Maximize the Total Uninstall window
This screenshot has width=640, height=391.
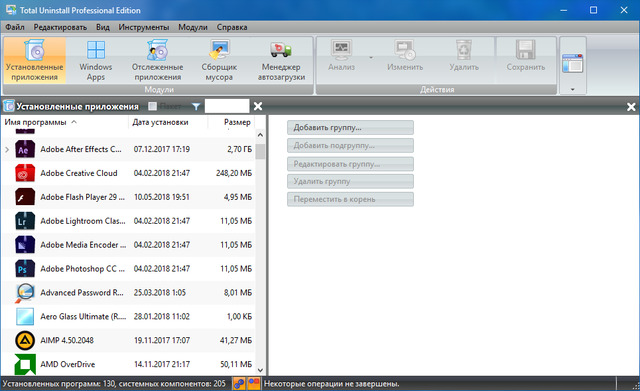[x=593, y=10]
